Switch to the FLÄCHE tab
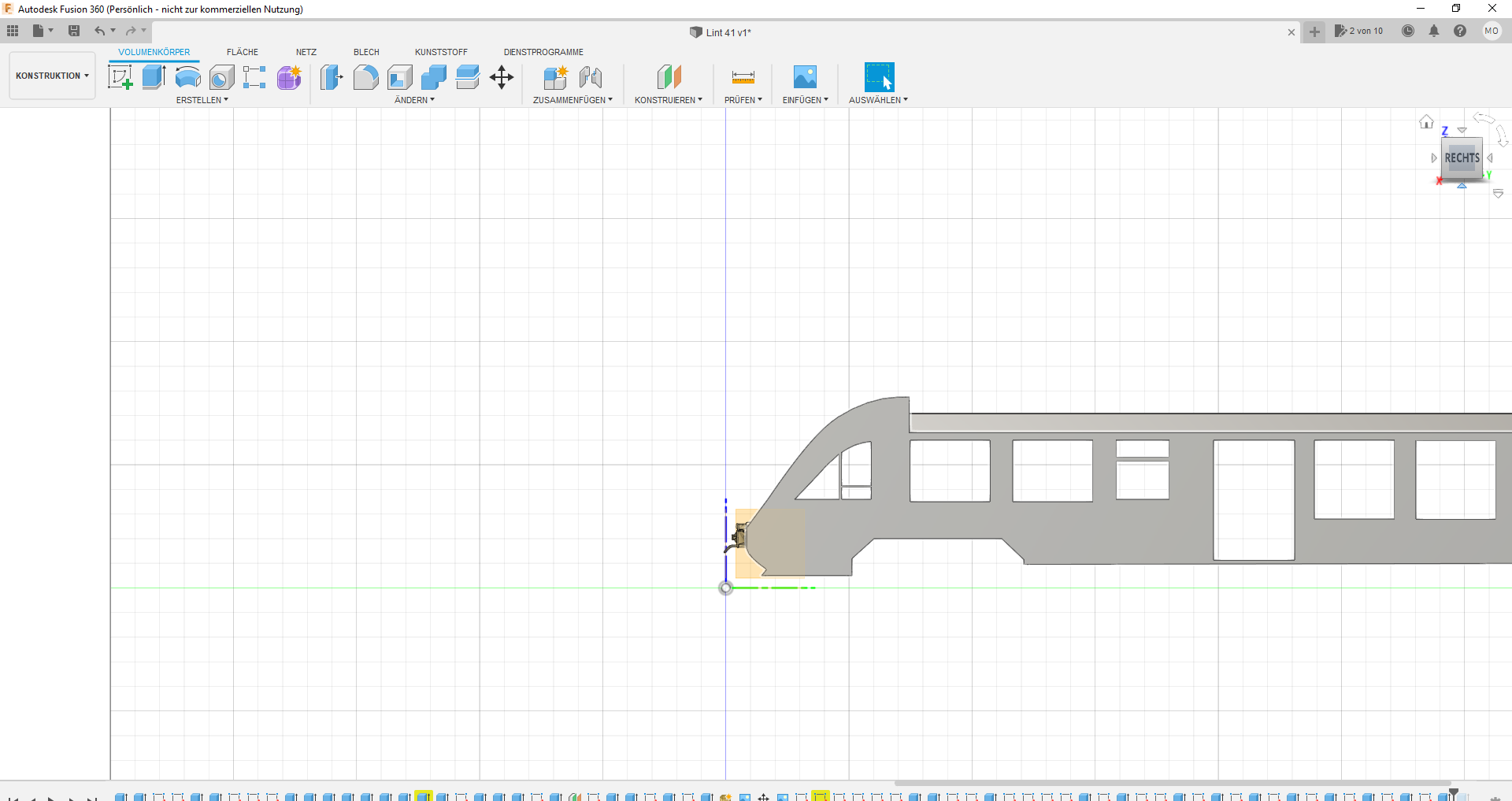The image size is (1512, 801). click(243, 52)
